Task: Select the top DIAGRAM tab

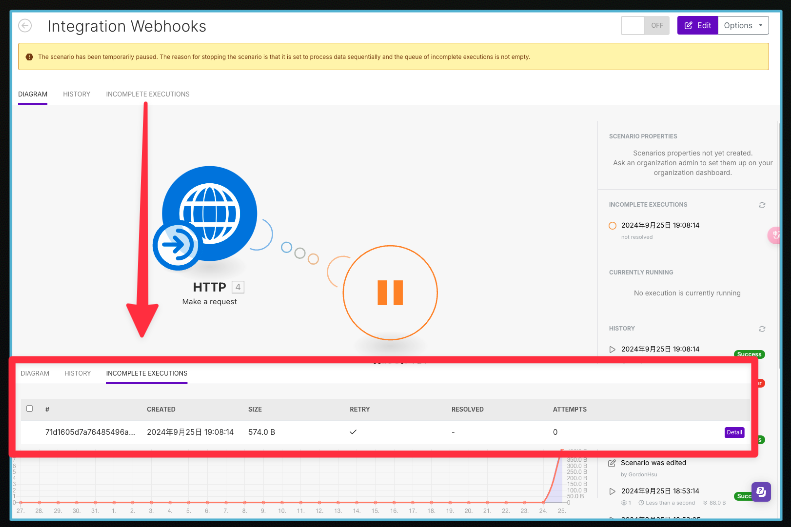Action: point(33,94)
